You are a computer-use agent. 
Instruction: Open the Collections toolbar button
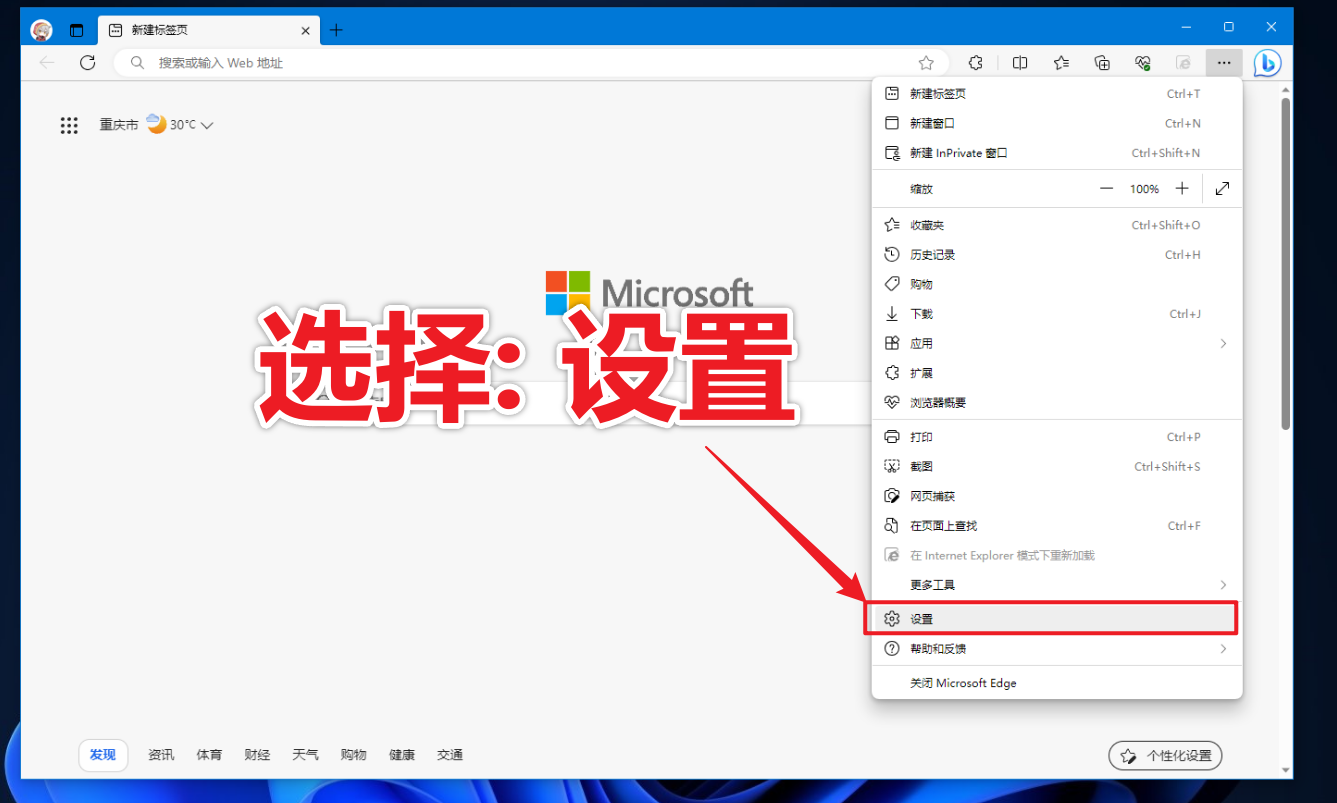tap(1102, 63)
